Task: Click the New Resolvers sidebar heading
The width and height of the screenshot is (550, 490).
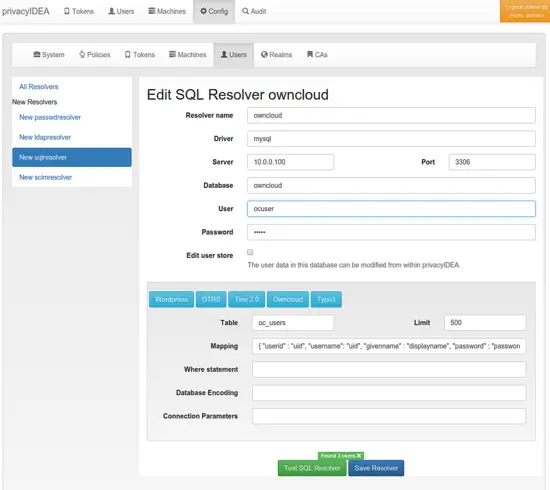Action: point(34,102)
